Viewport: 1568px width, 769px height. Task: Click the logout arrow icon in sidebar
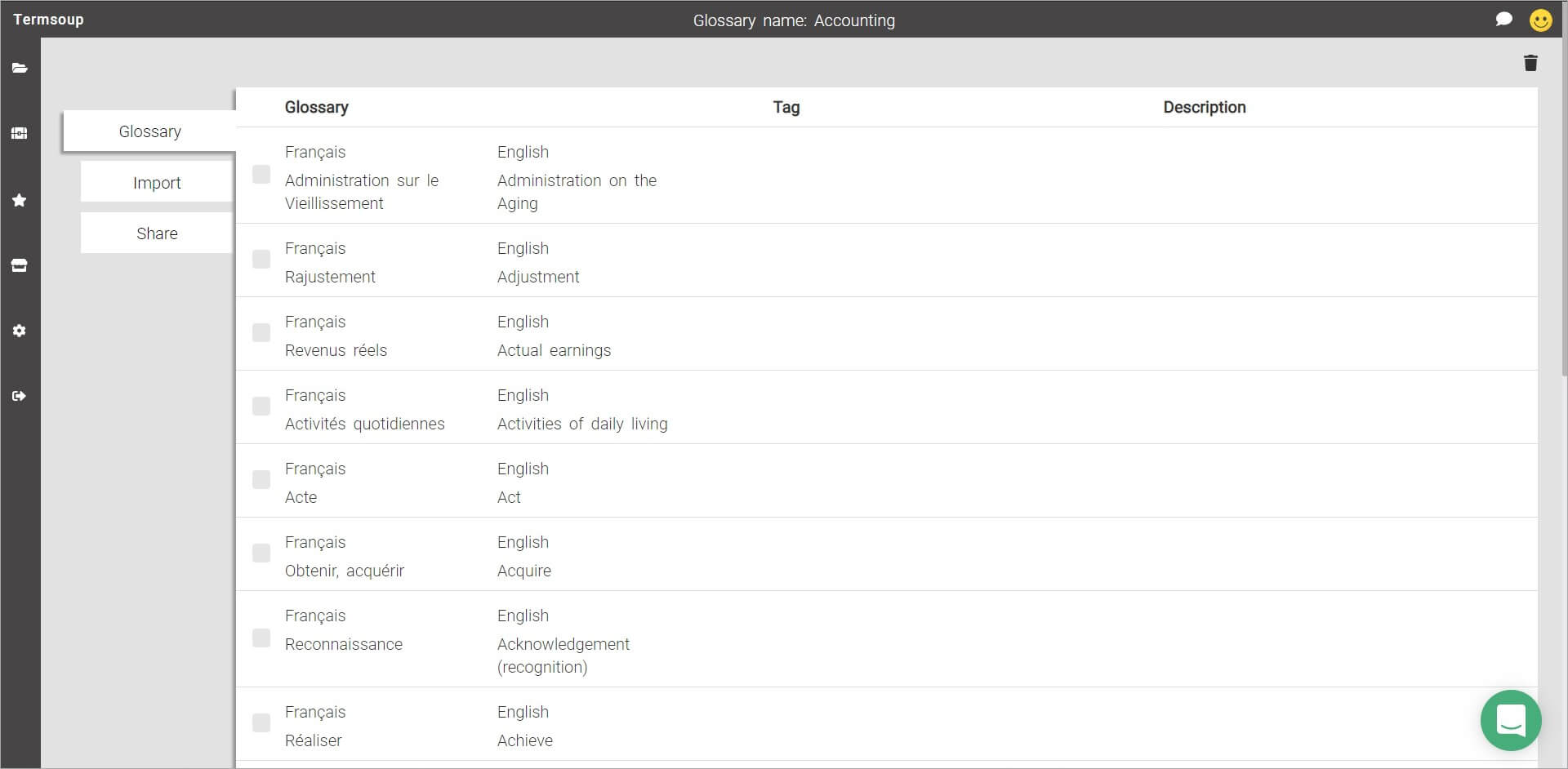click(x=20, y=396)
